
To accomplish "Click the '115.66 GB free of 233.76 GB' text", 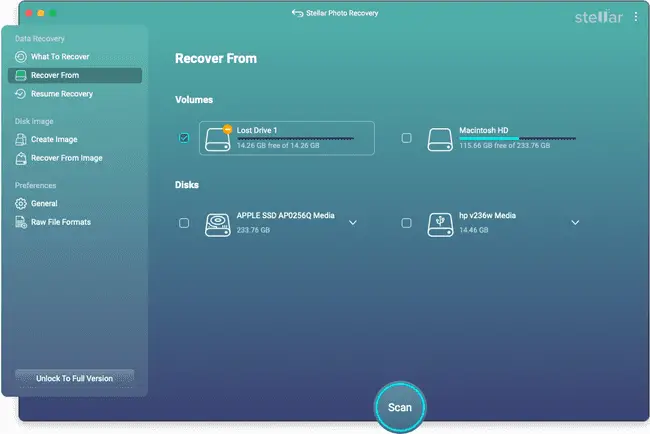I will pos(504,145).
